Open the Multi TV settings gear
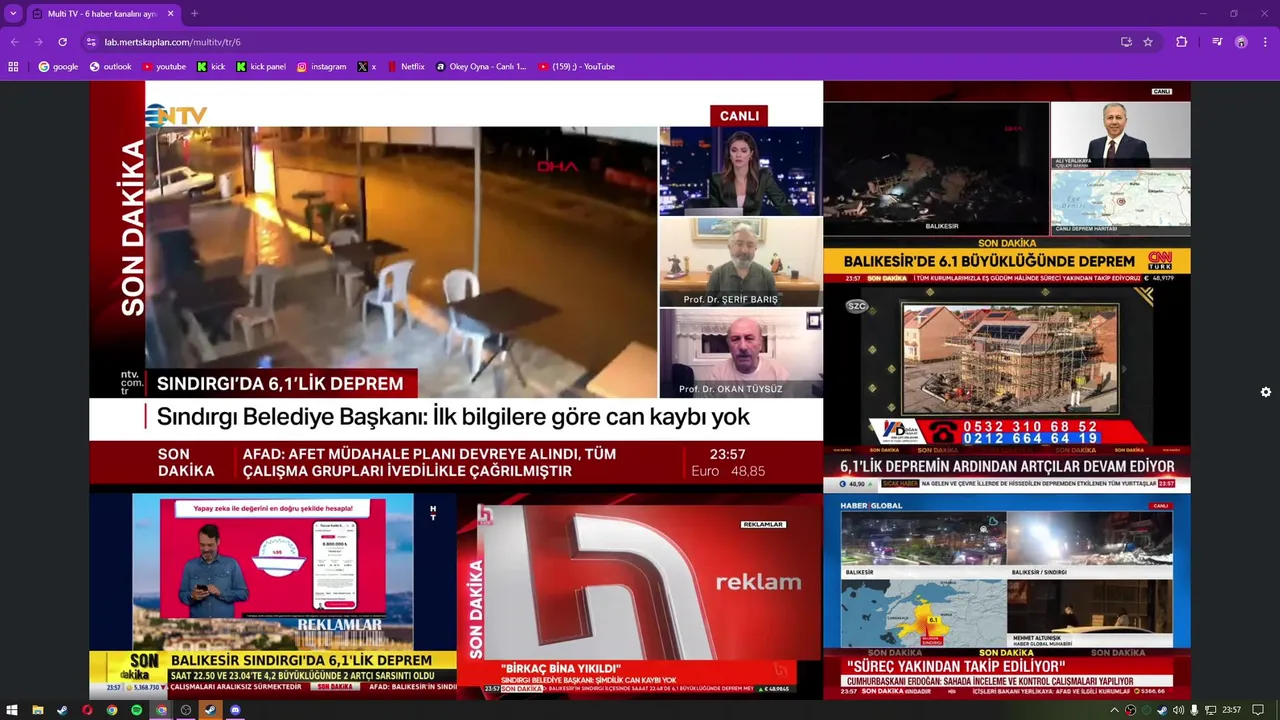1280x720 pixels. (1266, 392)
